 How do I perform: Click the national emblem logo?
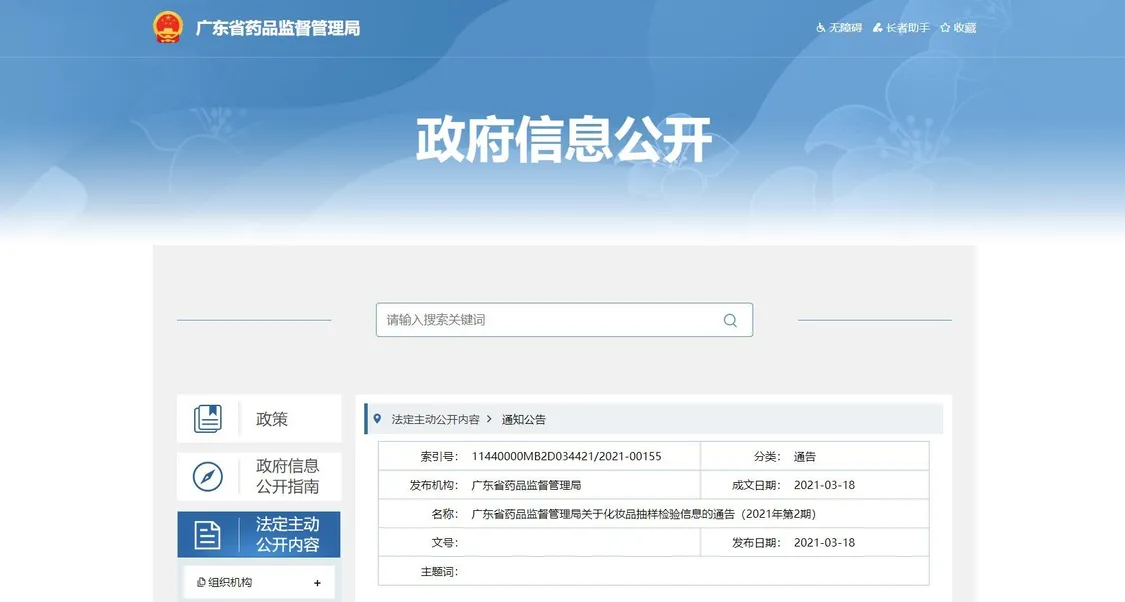point(167,27)
